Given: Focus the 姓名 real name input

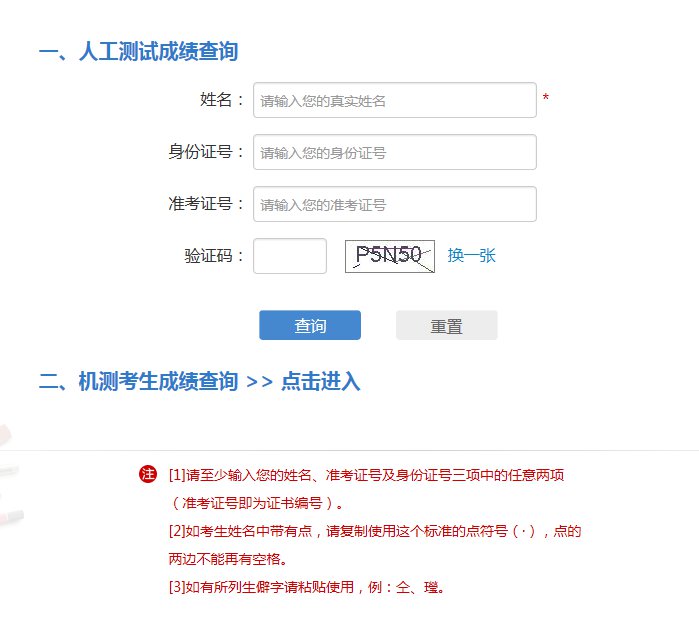Looking at the screenshot, I should pos(394,100).
